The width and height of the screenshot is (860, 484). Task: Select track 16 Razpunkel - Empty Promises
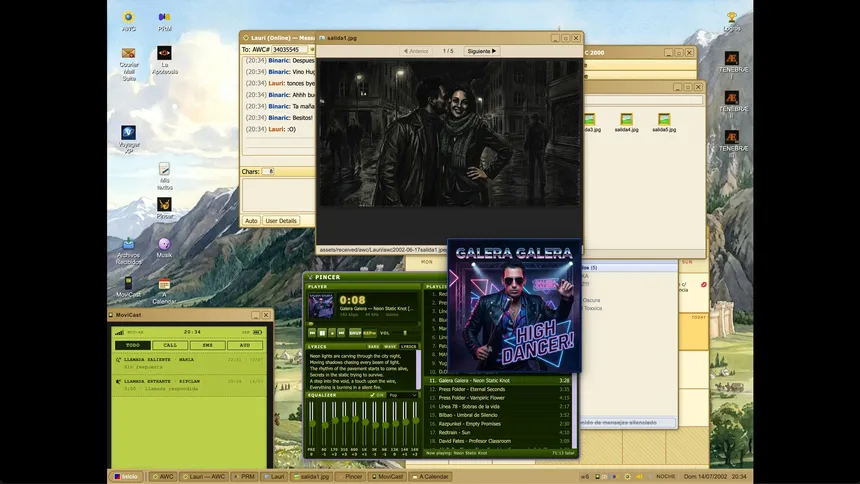point(499,424)
